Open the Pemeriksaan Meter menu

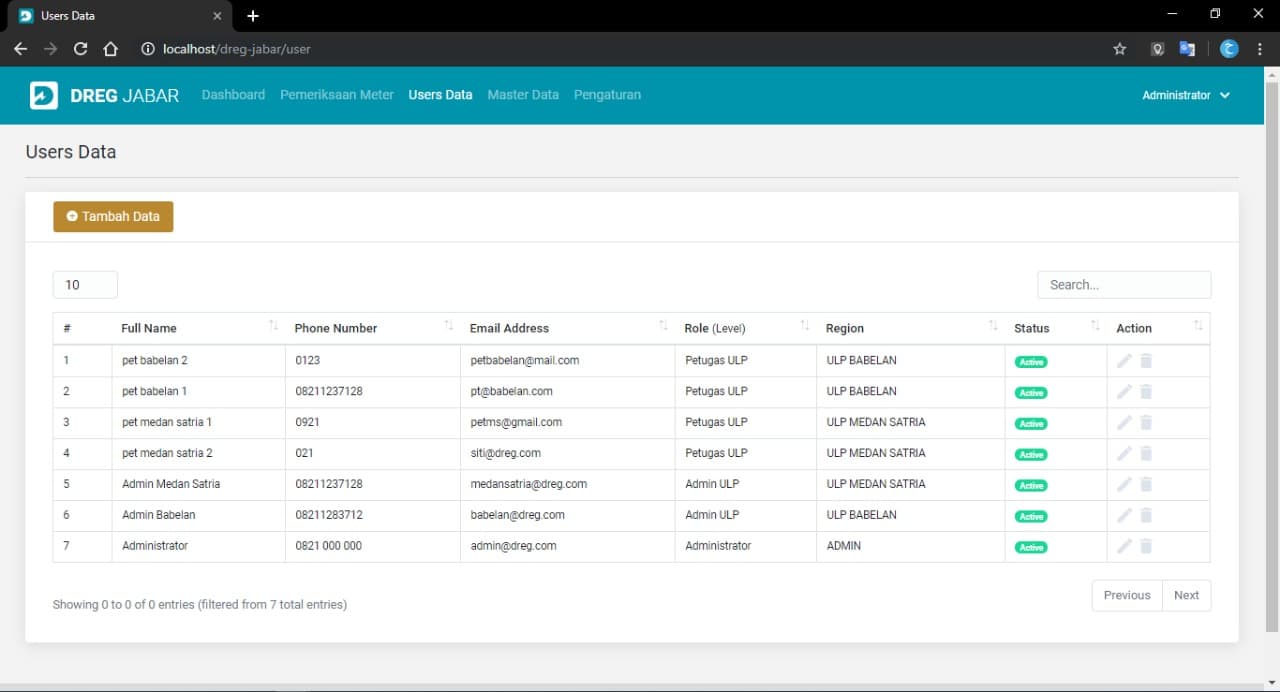click(x=337, y=95)
